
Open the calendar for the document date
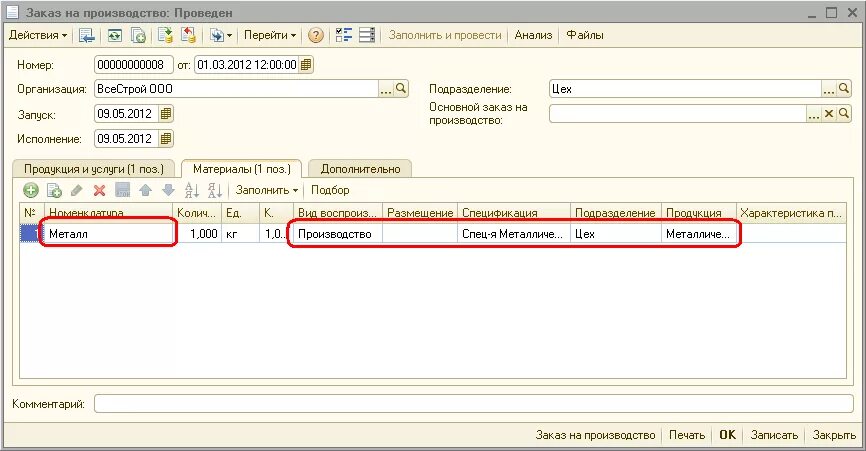306,65
